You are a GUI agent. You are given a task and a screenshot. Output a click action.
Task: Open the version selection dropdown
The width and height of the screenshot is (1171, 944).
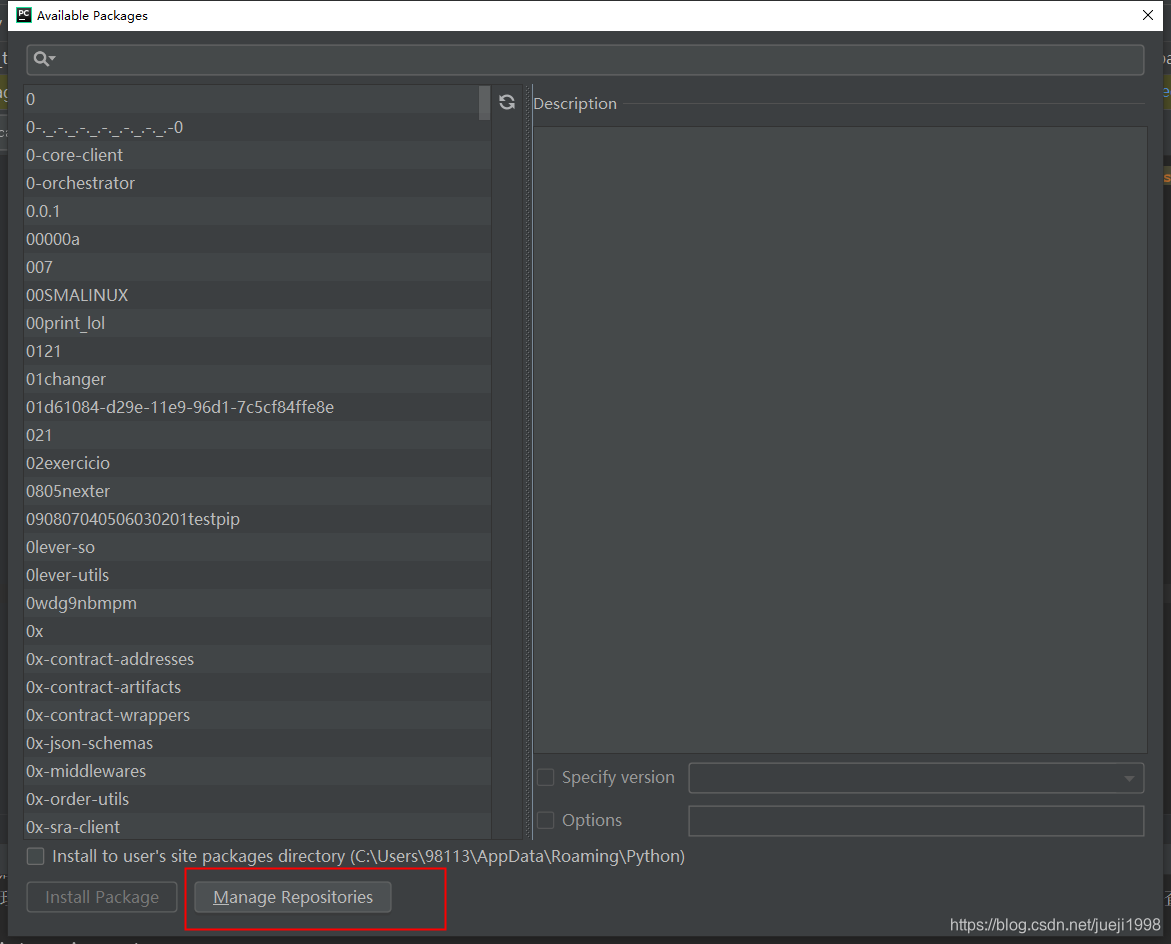point(916,778)
